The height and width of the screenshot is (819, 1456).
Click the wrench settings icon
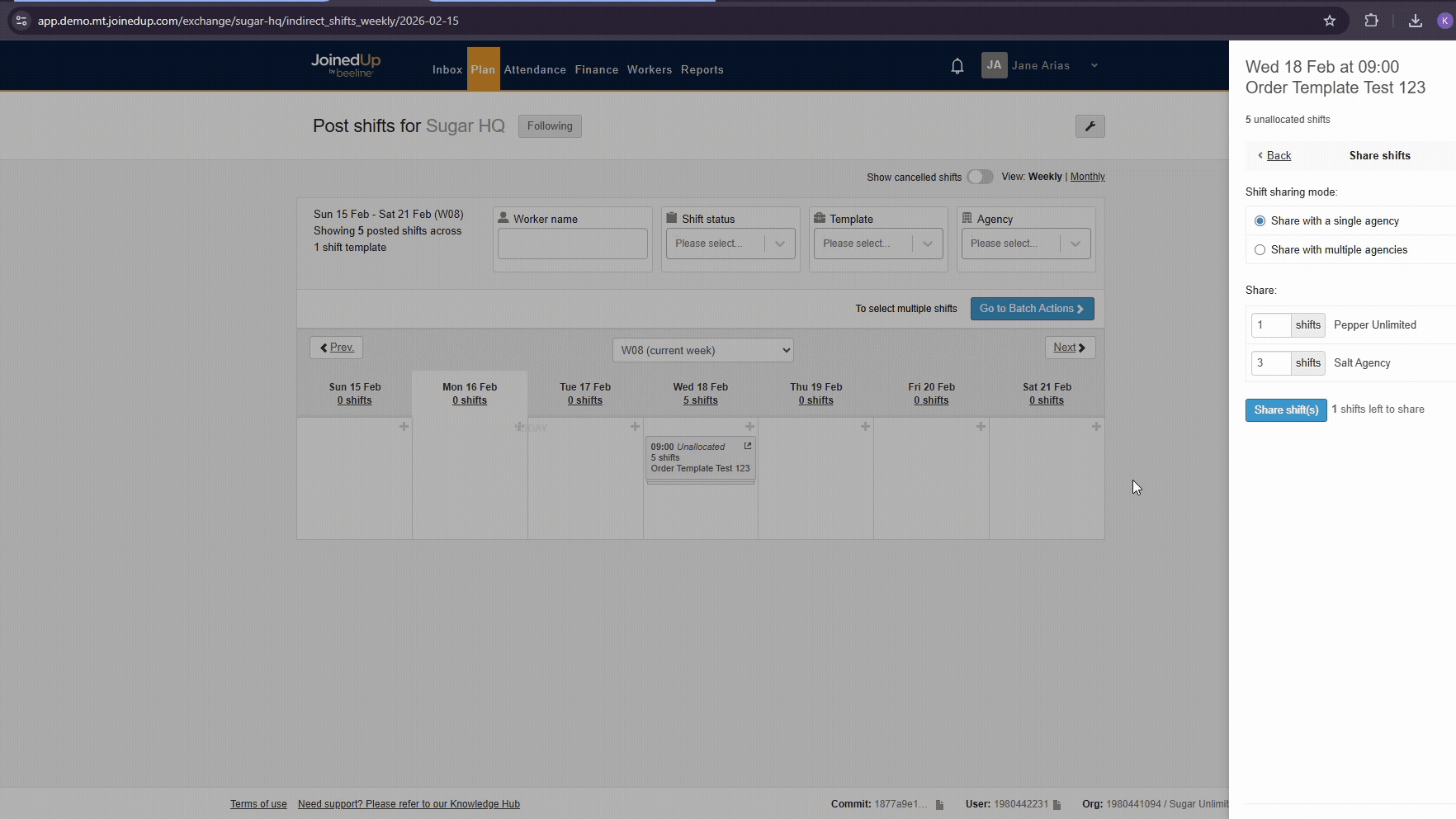pyautogui.click(x=1090, y=126)
